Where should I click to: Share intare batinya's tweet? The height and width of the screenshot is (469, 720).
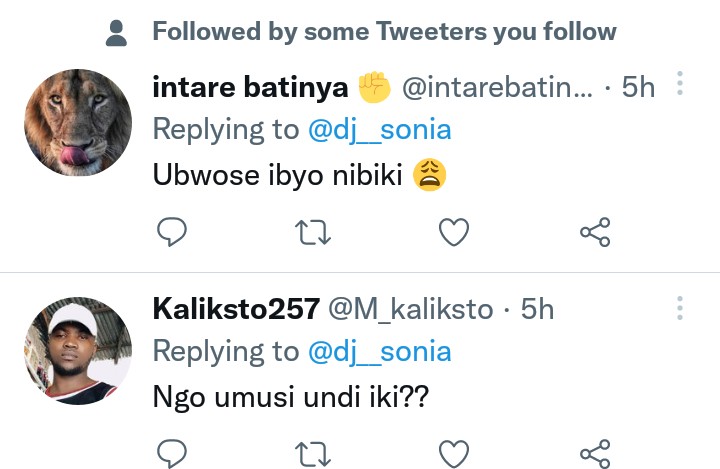595,233
